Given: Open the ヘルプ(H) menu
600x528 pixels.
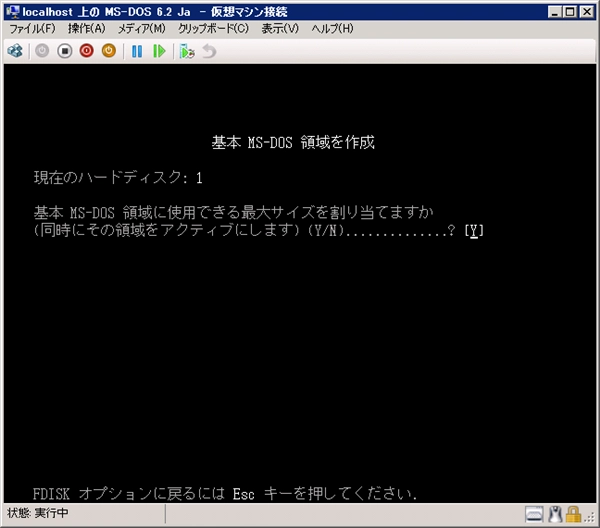Looking at the screenshot, I should 332,29.
